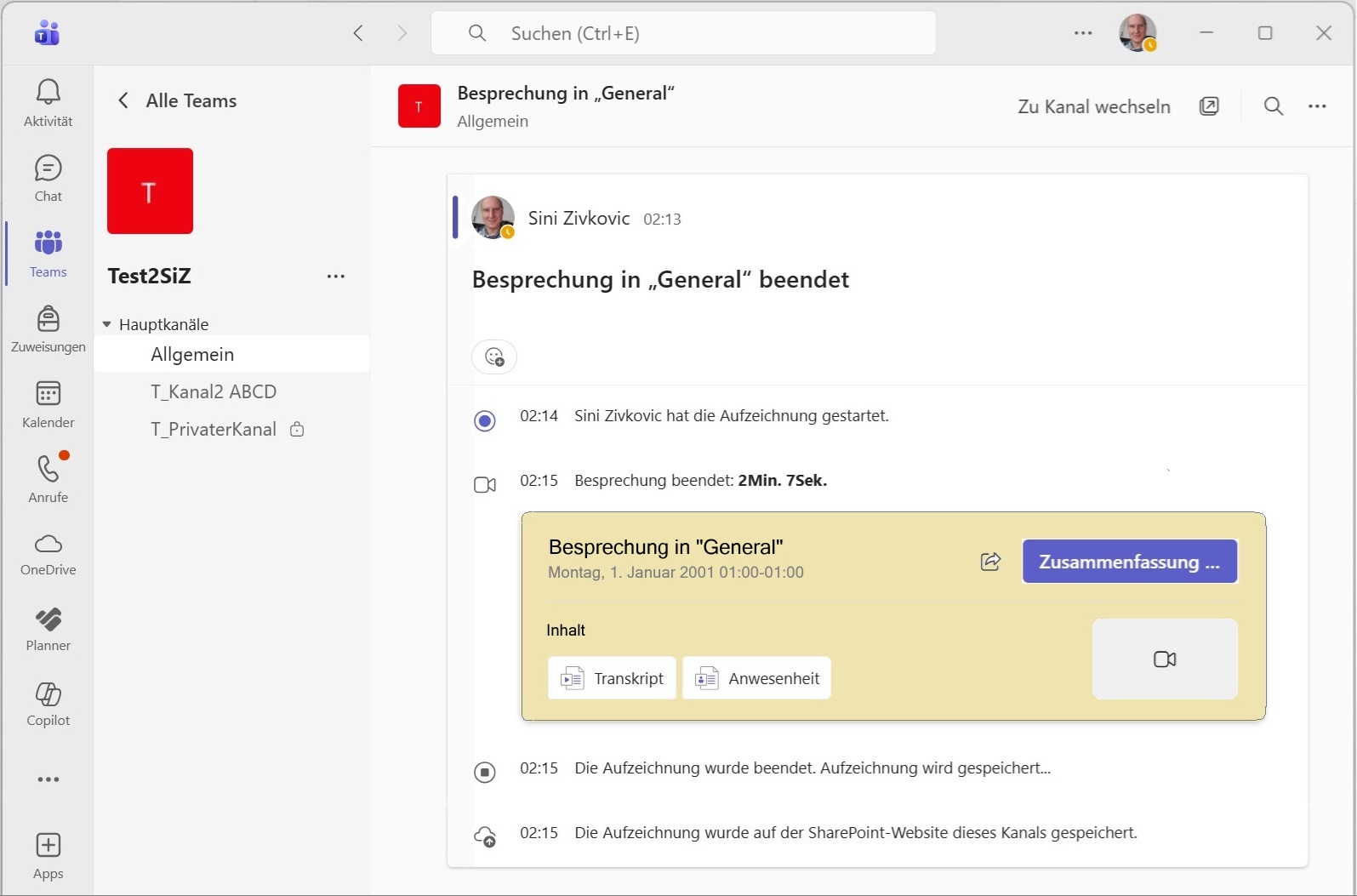1357x896 pixels.
Task: Launch Planner from the sidebar
Action: pos(48,630)
